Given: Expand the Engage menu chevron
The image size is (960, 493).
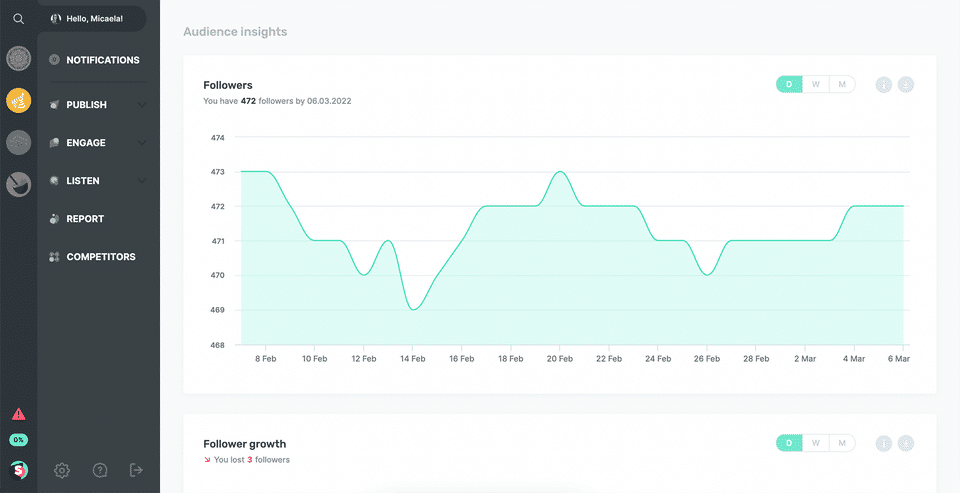Looking at the screenshot, I should click(142, 143).
